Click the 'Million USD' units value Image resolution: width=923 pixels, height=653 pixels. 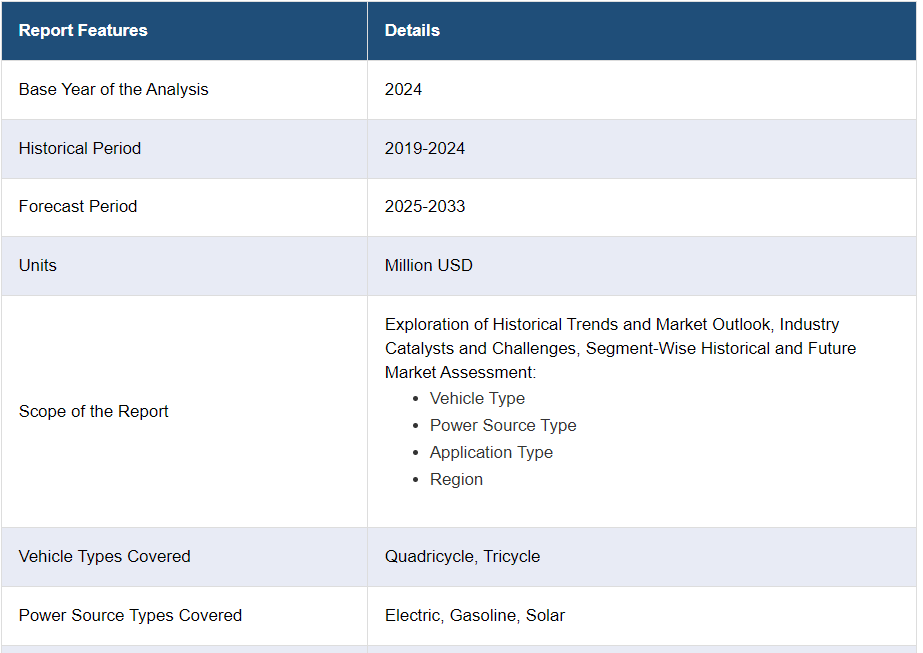429,265
